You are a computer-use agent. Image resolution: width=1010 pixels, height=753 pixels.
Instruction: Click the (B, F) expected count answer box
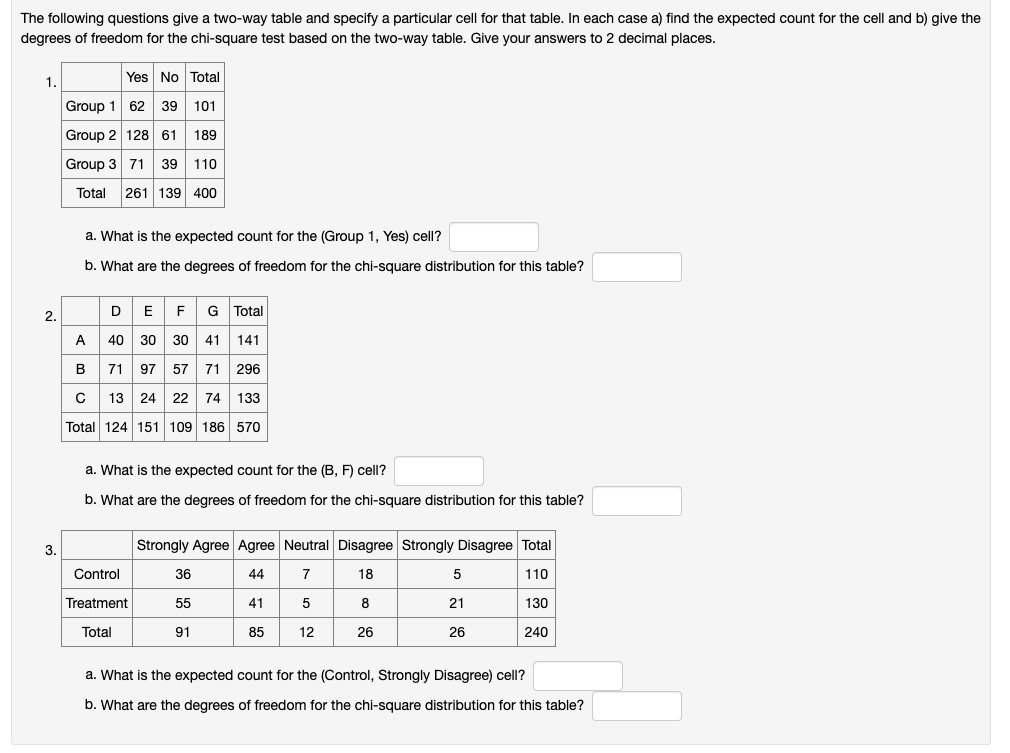(x=439, y=470)
